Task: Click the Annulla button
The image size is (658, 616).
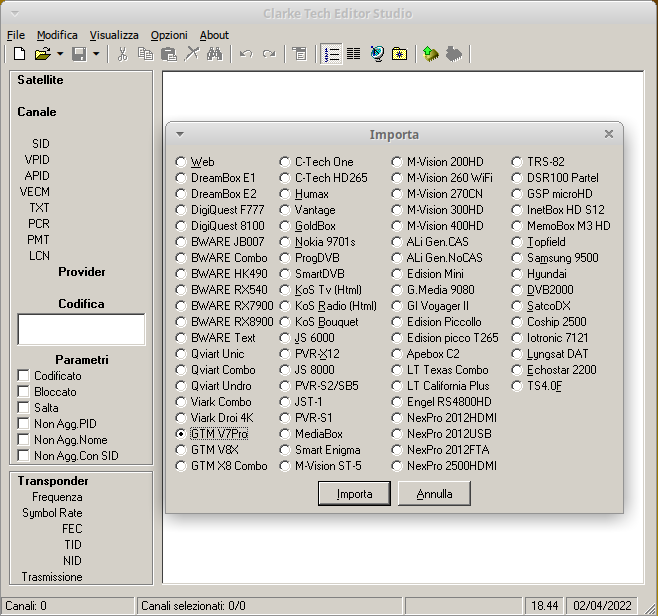Action: coord(434,493)
